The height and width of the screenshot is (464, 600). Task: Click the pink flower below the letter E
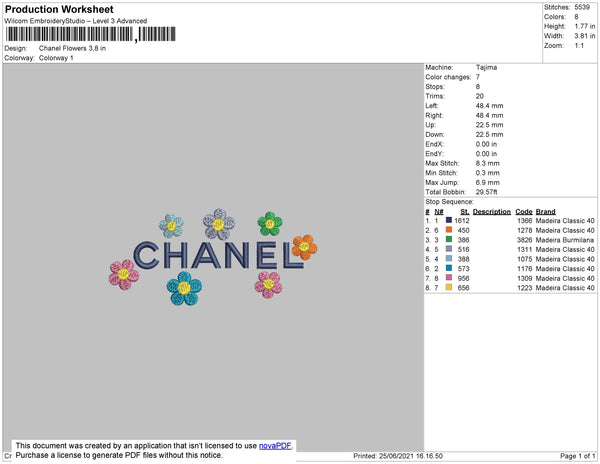pos(268,285)
